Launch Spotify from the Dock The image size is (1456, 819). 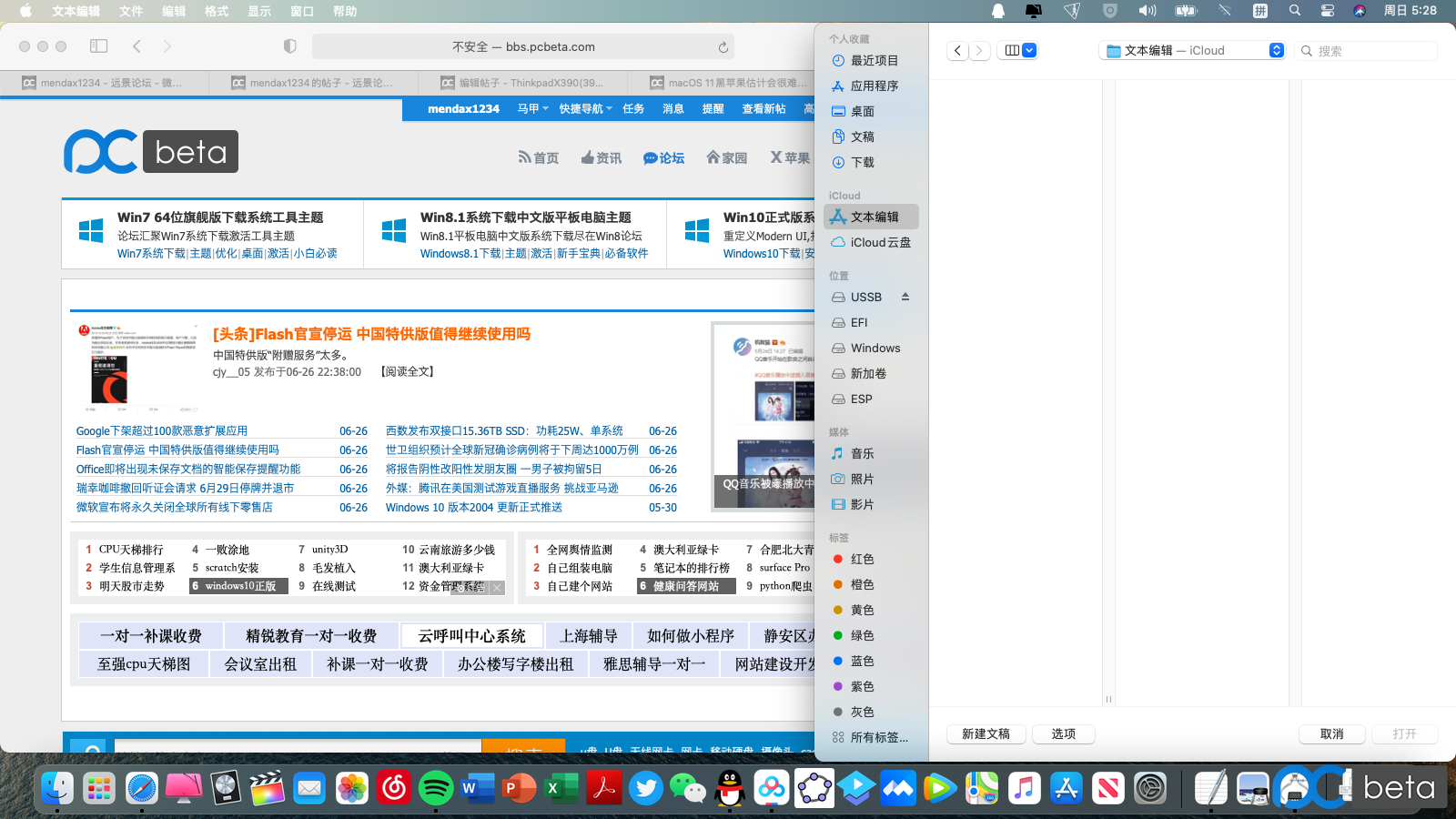436,787
